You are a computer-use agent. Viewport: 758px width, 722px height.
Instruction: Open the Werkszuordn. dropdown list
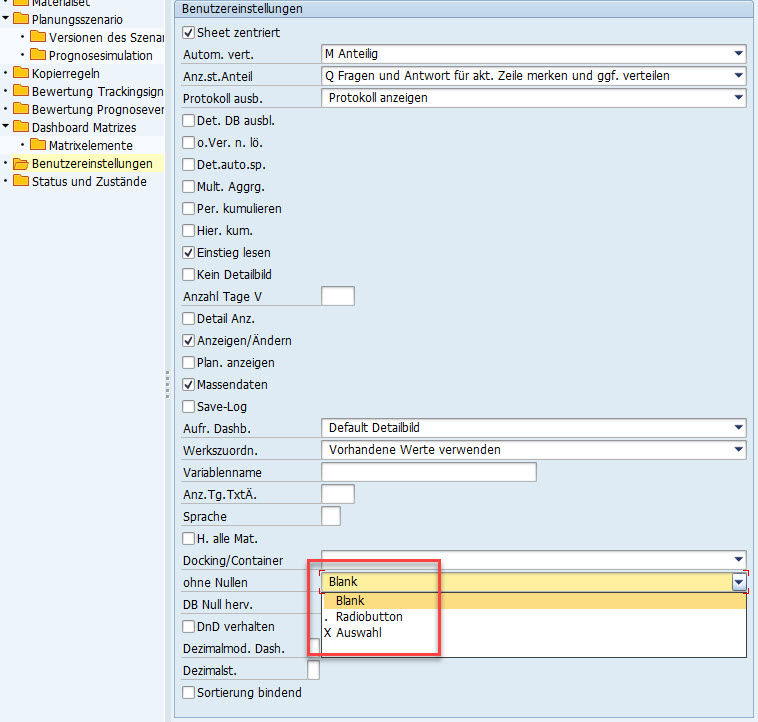click(x=738, y=450)
